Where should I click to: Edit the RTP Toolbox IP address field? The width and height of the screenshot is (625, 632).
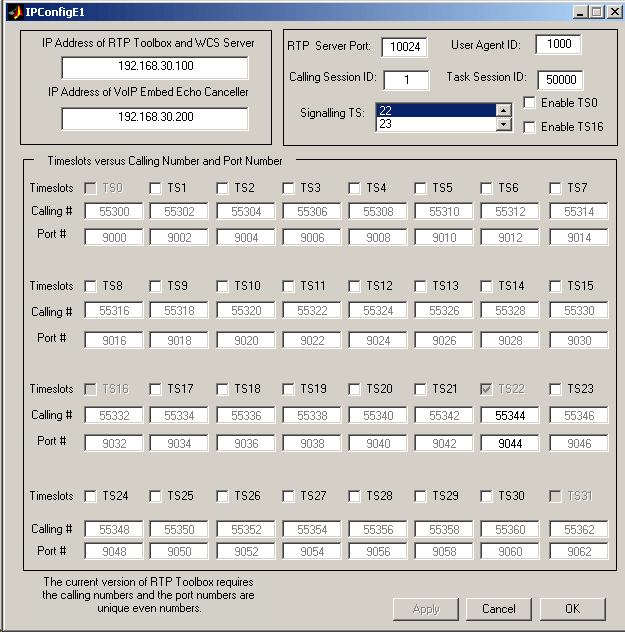coord(155,67)
